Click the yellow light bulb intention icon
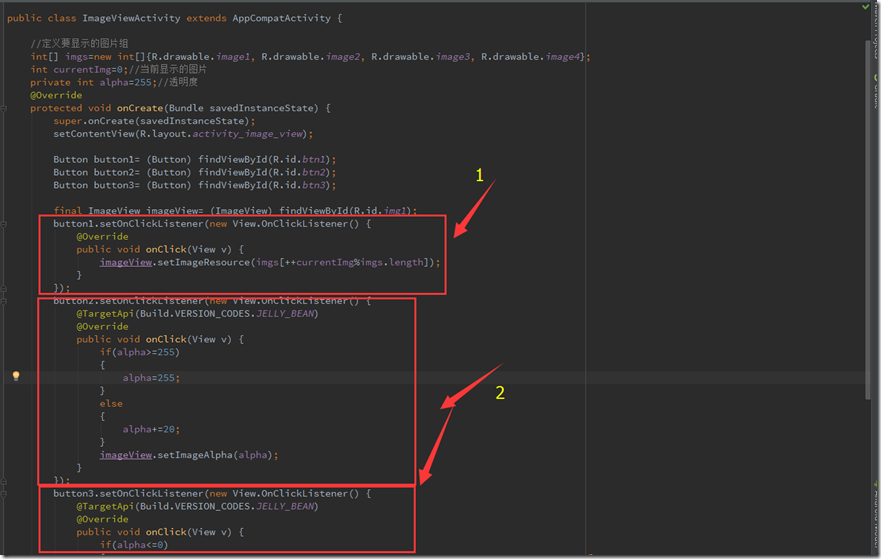This screenshot has width=881, height=559. 16,376
